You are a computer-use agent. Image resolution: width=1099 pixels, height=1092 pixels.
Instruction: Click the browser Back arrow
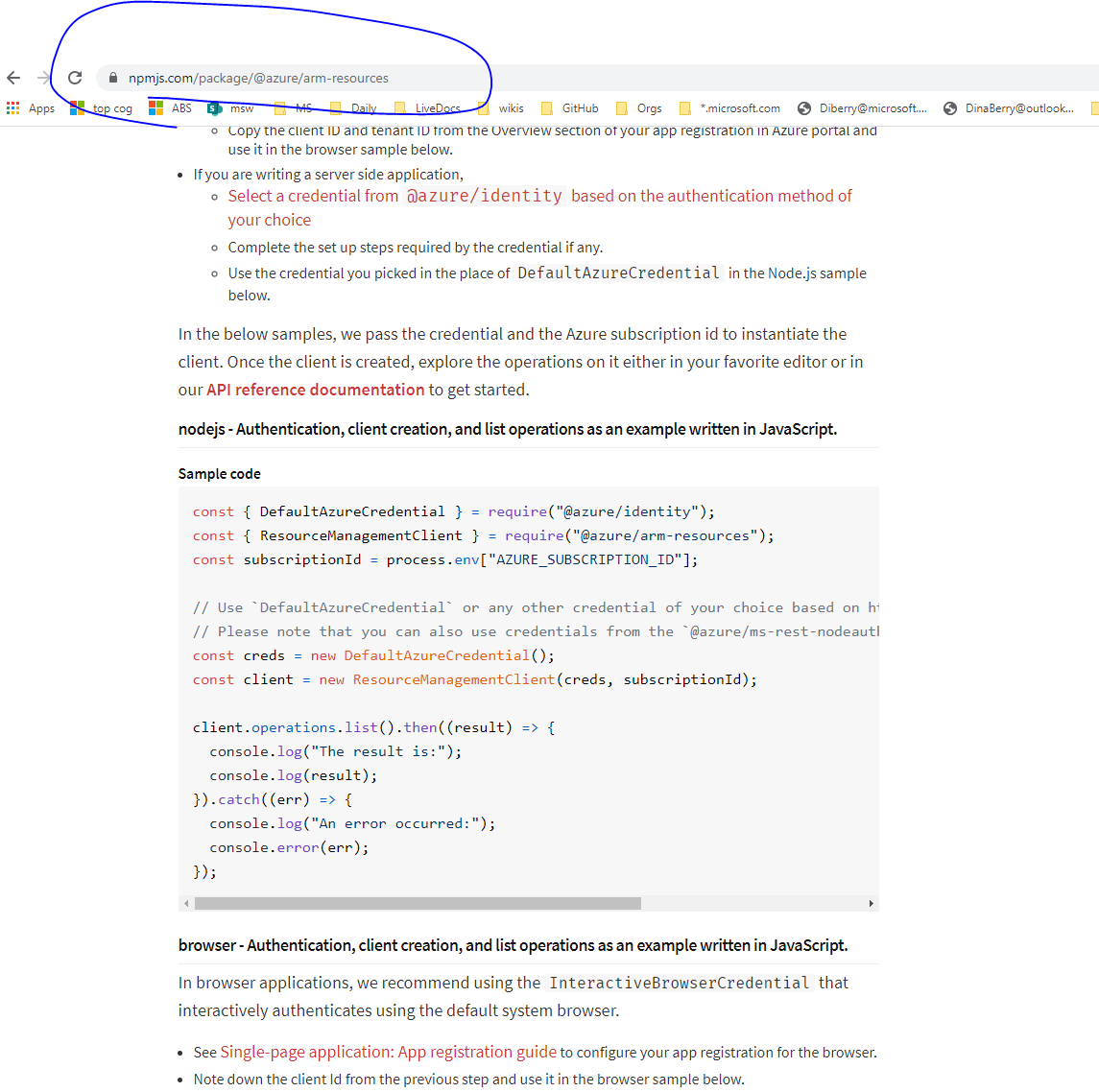[13, 78]
